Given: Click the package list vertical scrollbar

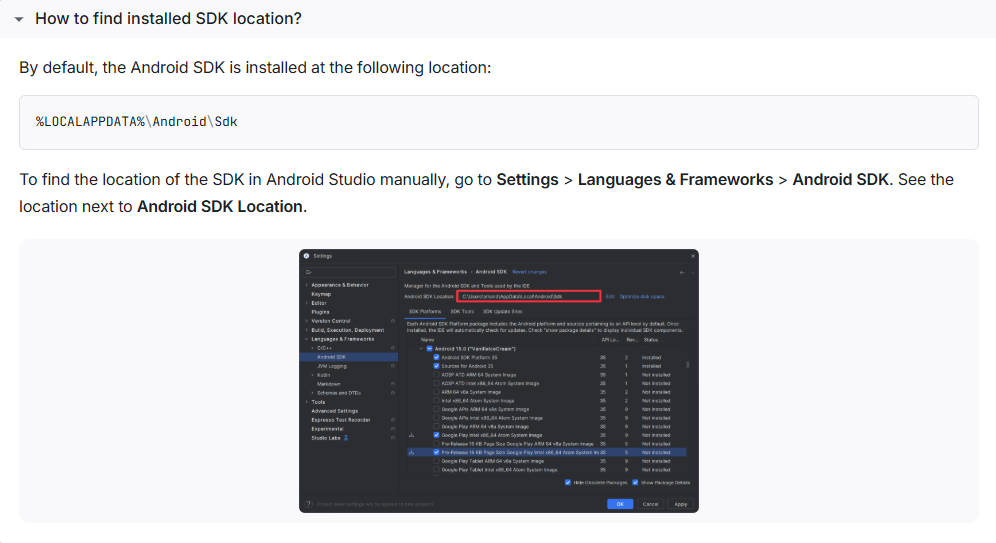Looking at the screenshot, I should [x=687, y=365].
